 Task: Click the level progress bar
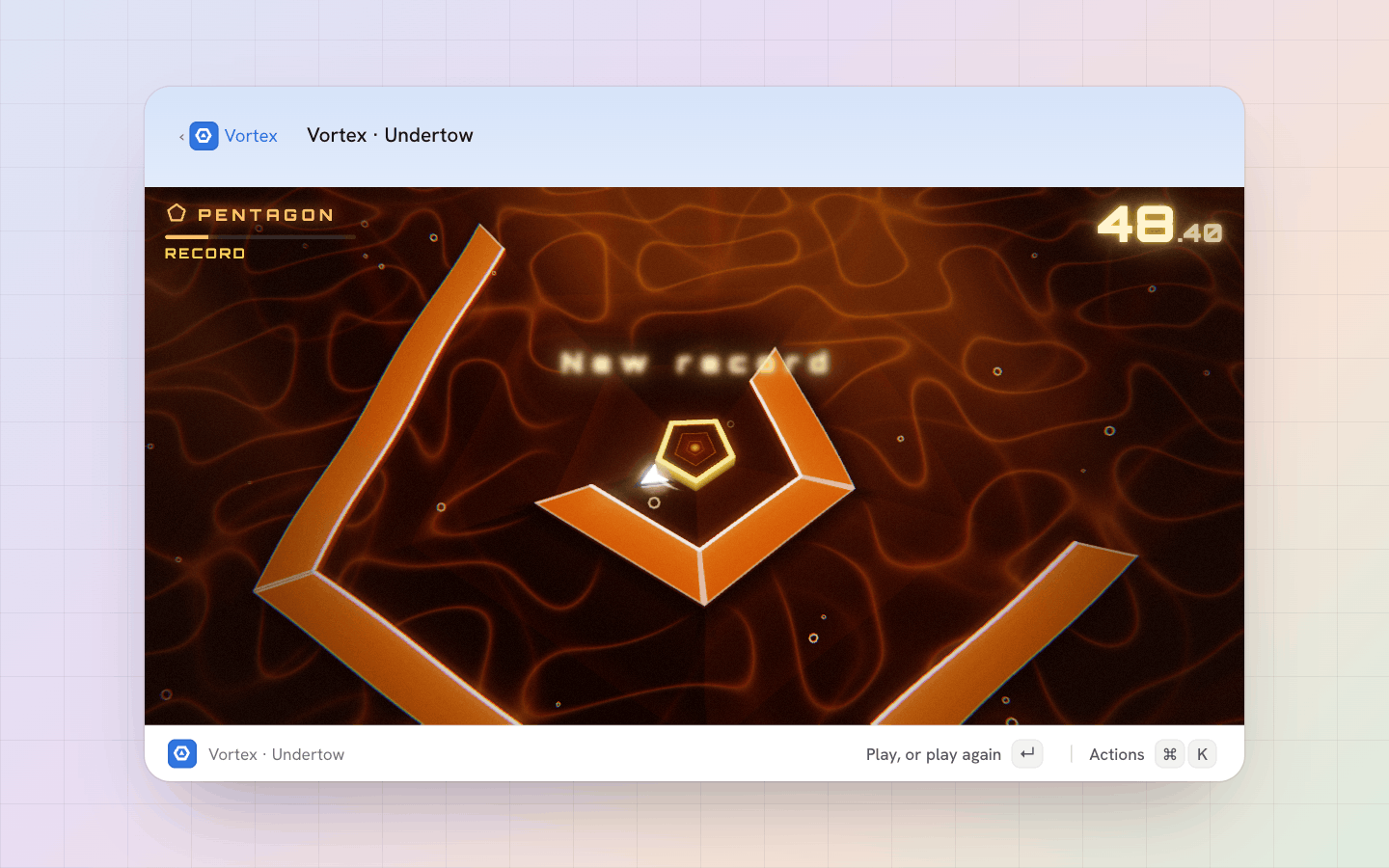point(260,236)
